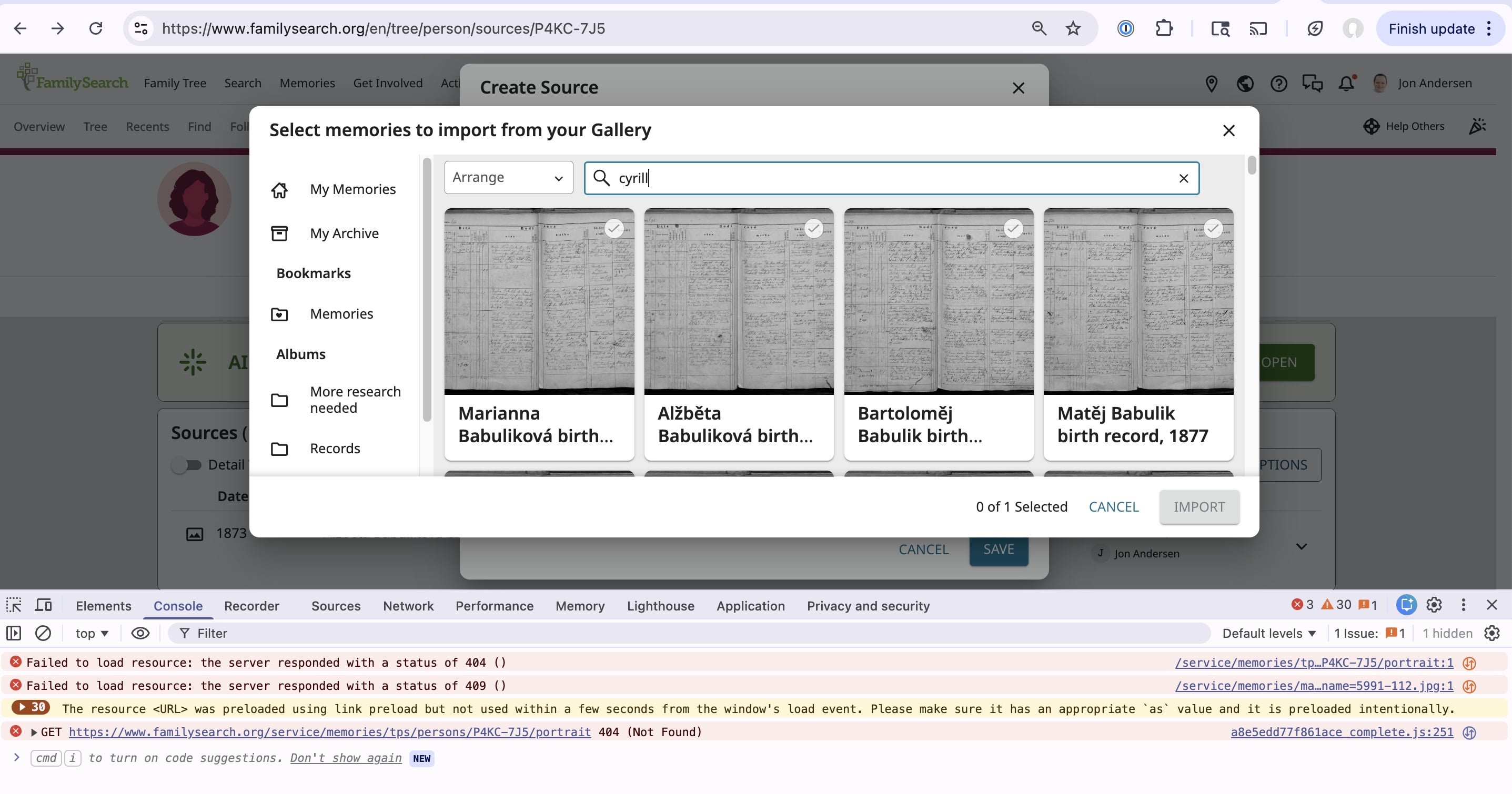Click the notifications bell icon
1512x794 pixels.
pyautogui.click(x=1346, y=83)
